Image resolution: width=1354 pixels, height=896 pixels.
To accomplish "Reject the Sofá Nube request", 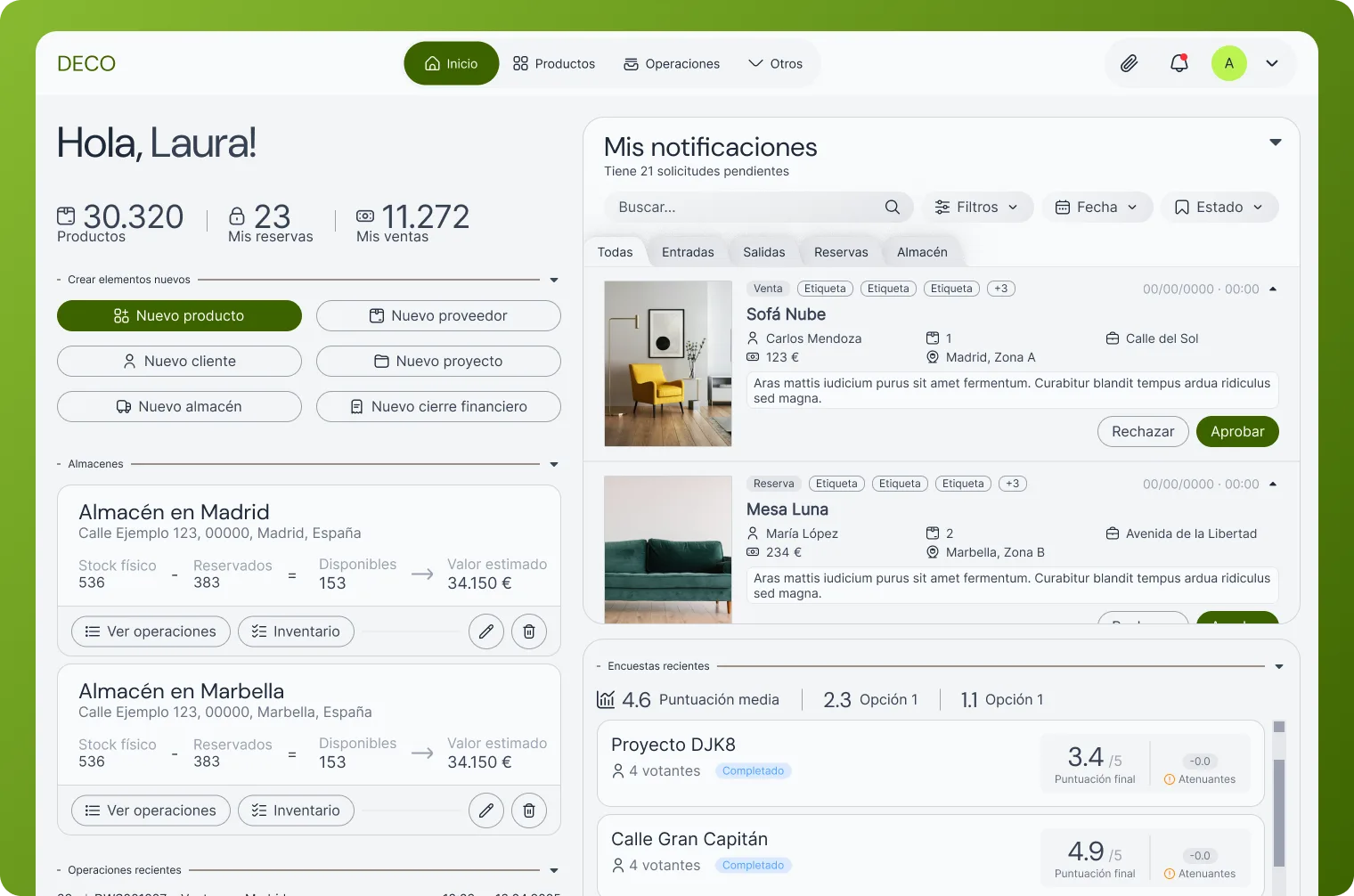I will pyautogui.click(x=1143, y=431).
